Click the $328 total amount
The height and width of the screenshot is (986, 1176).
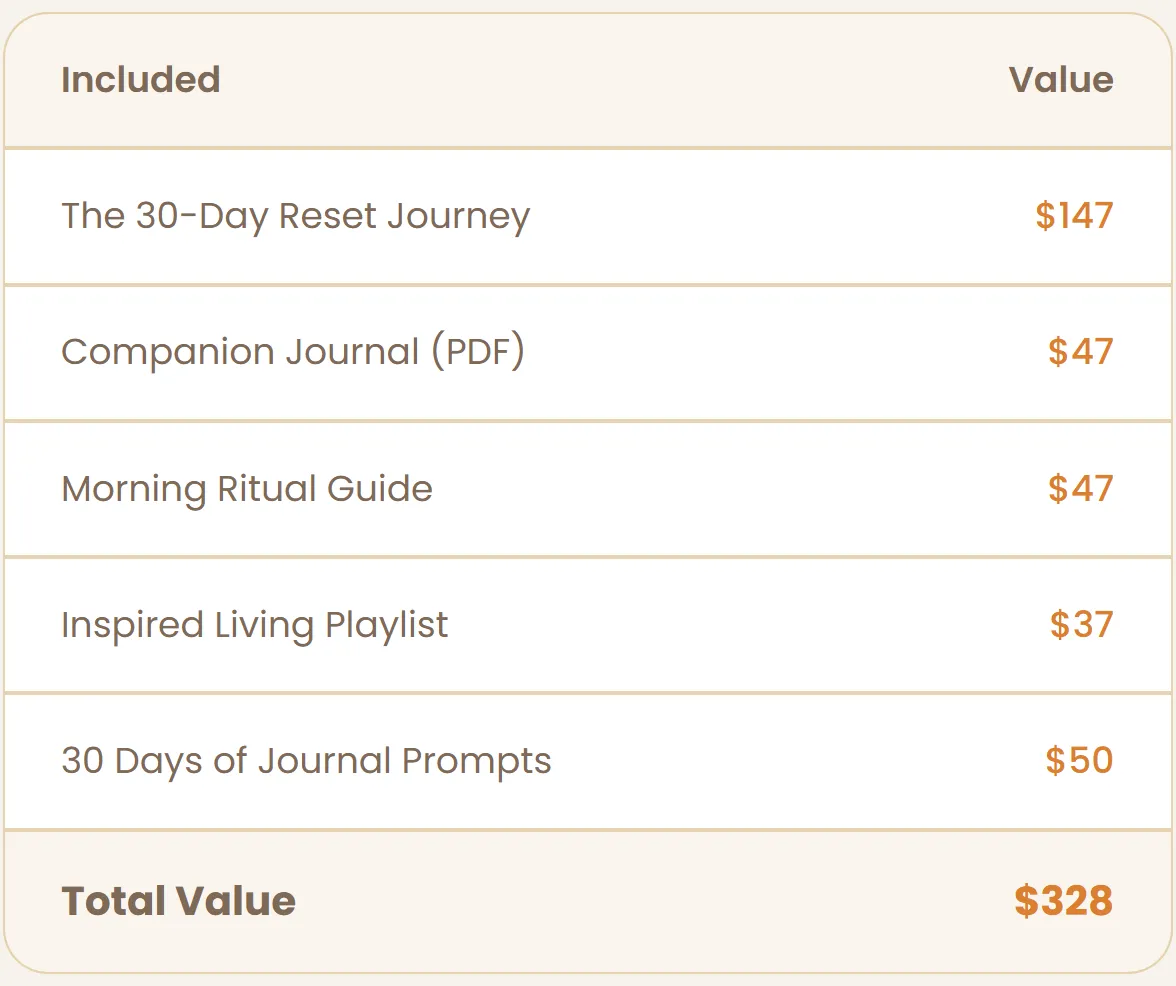pos(1063,901)
